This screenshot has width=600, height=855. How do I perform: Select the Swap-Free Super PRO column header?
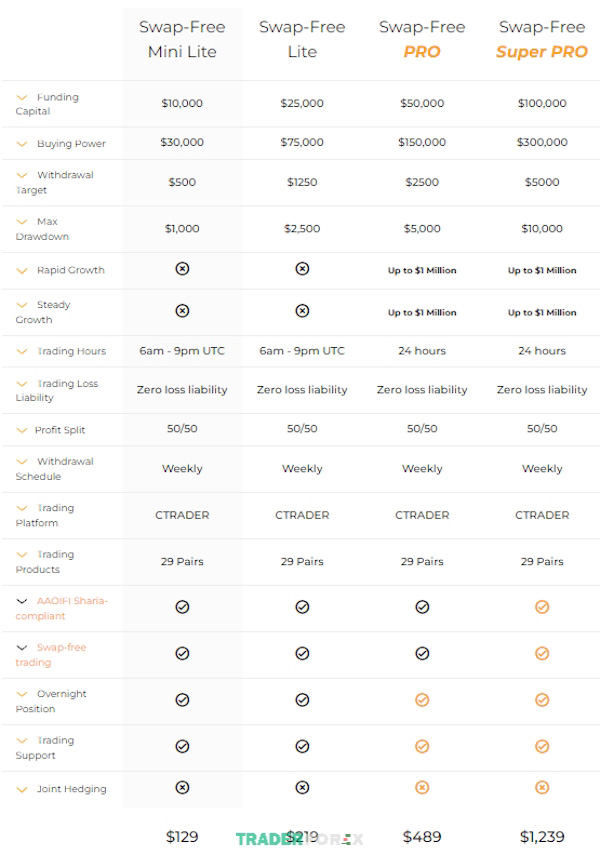coord(542,39)
